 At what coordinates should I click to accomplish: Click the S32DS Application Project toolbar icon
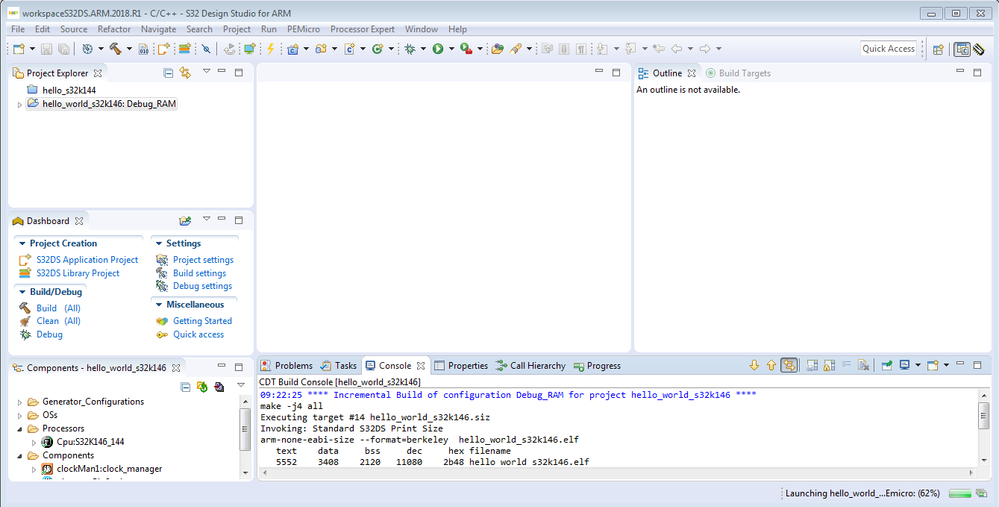pos(163,48)
